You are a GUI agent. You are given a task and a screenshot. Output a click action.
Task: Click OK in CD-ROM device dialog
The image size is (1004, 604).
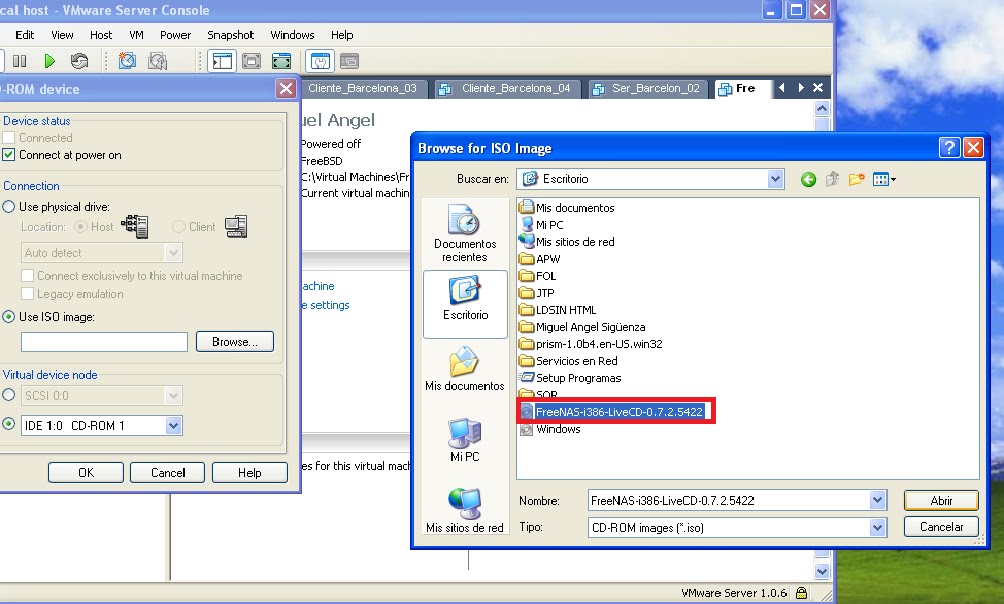coord(86,473)
